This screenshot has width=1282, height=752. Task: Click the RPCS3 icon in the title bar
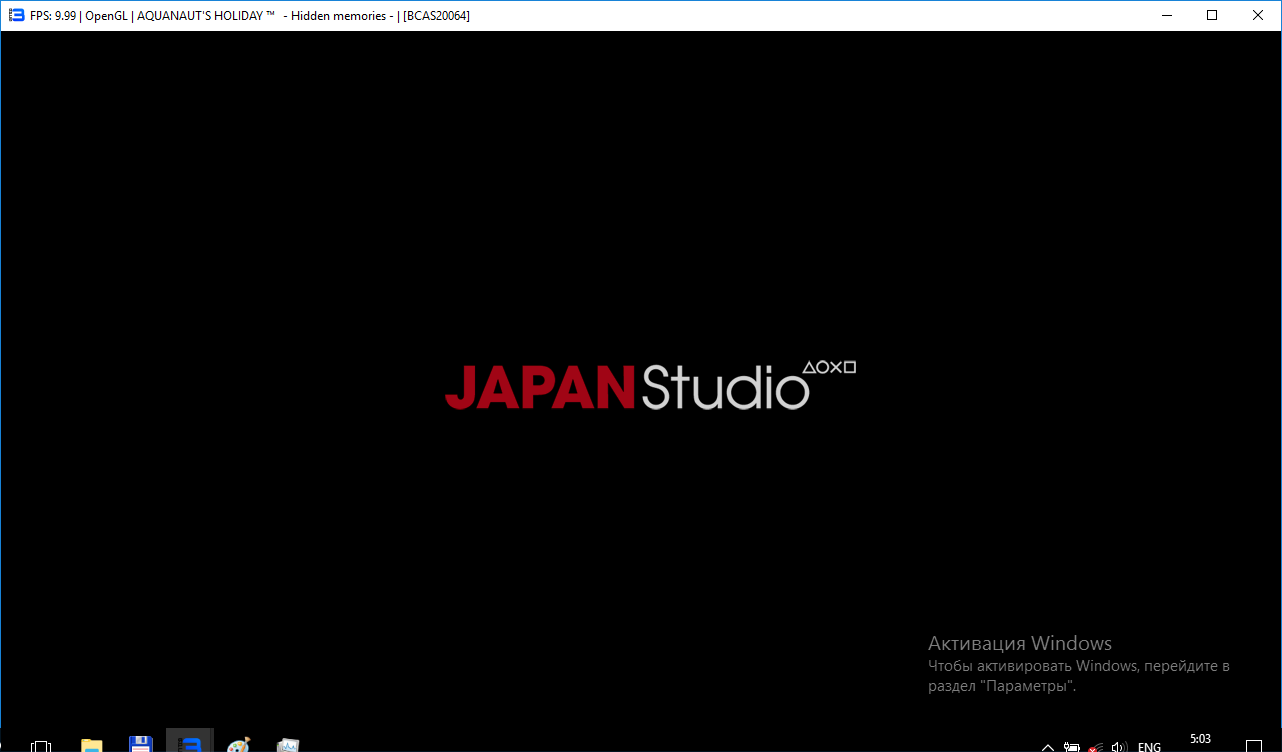pyautogui.click(x=16, y=15)
